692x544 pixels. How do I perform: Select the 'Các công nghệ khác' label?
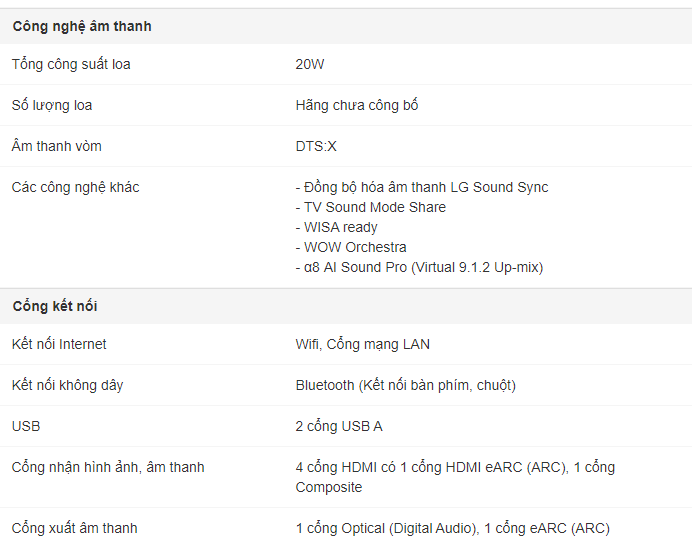click(75, 187)
